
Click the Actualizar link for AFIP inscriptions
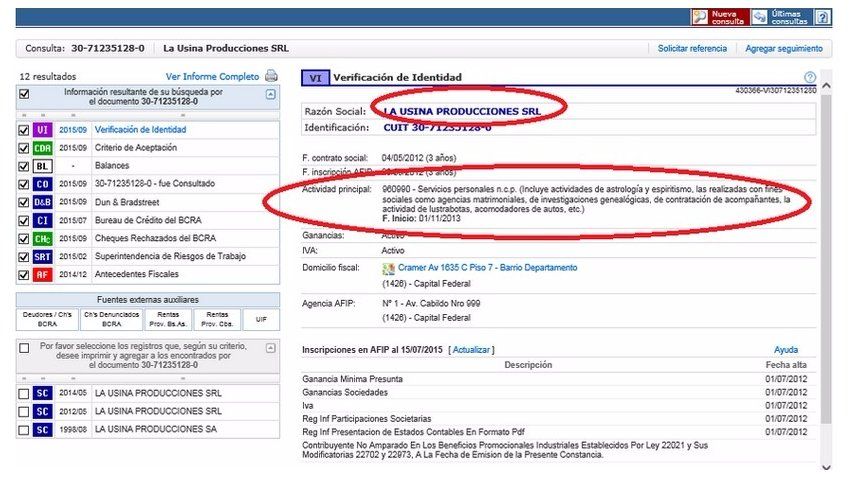point(471,350)
